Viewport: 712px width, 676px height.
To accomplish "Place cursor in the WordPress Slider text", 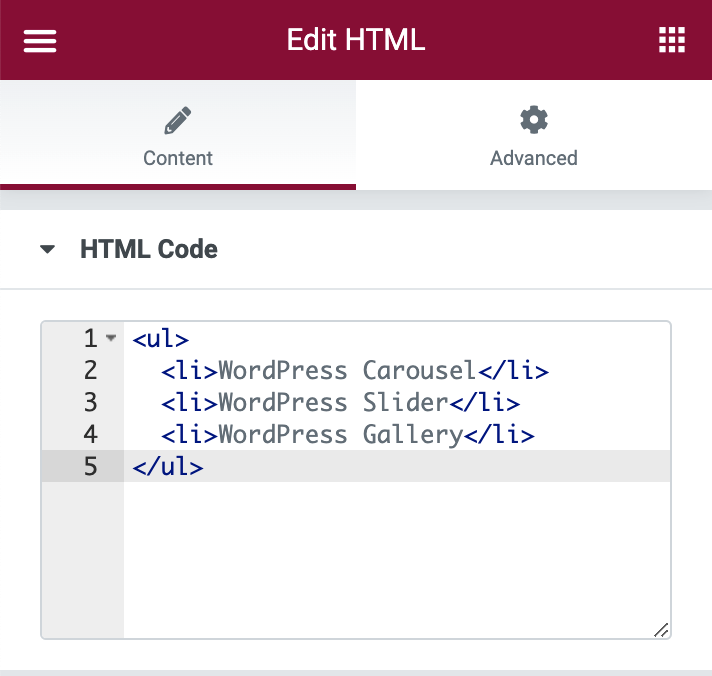I will 333,403.
